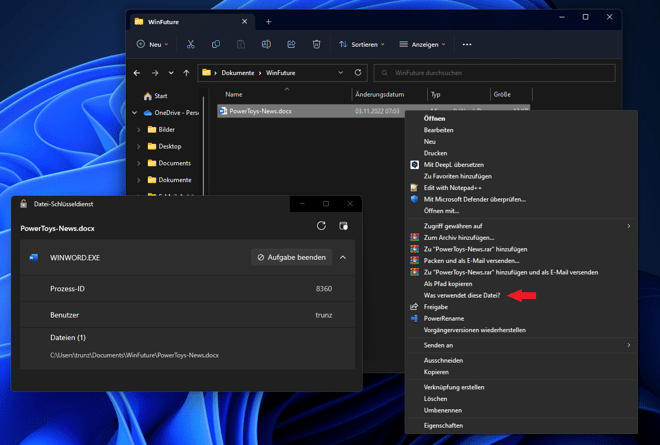Screen dimensions: 660x445
Task: Click the Share icon in Explorer toolbar
Action: tap(291, 44)
